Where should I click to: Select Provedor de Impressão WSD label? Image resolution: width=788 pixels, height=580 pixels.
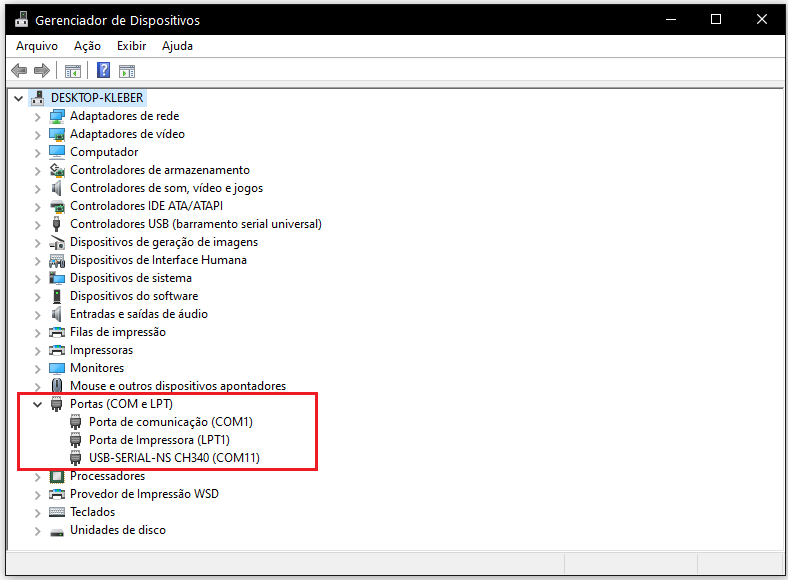[x=144, y=494]
